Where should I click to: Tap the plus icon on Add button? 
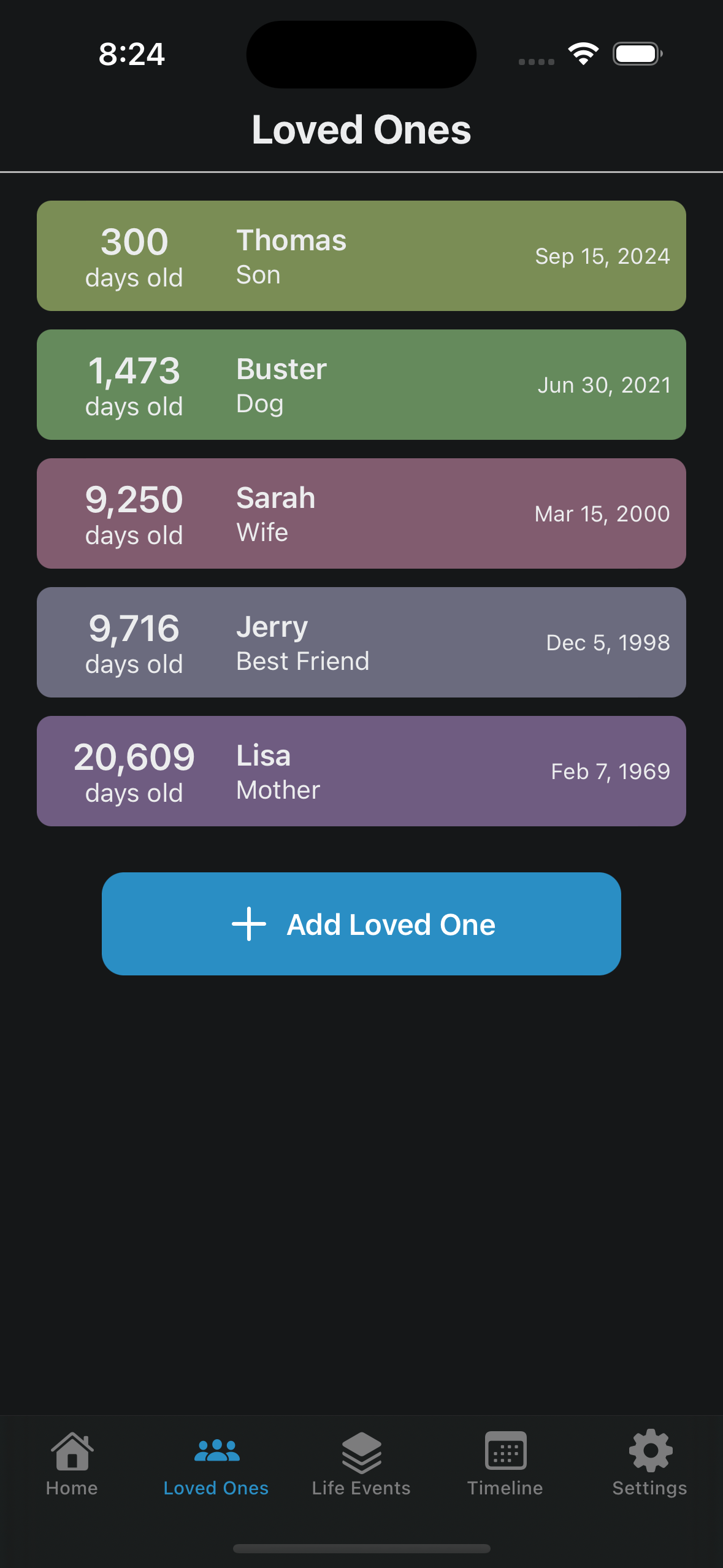click(x=248, y=924)
